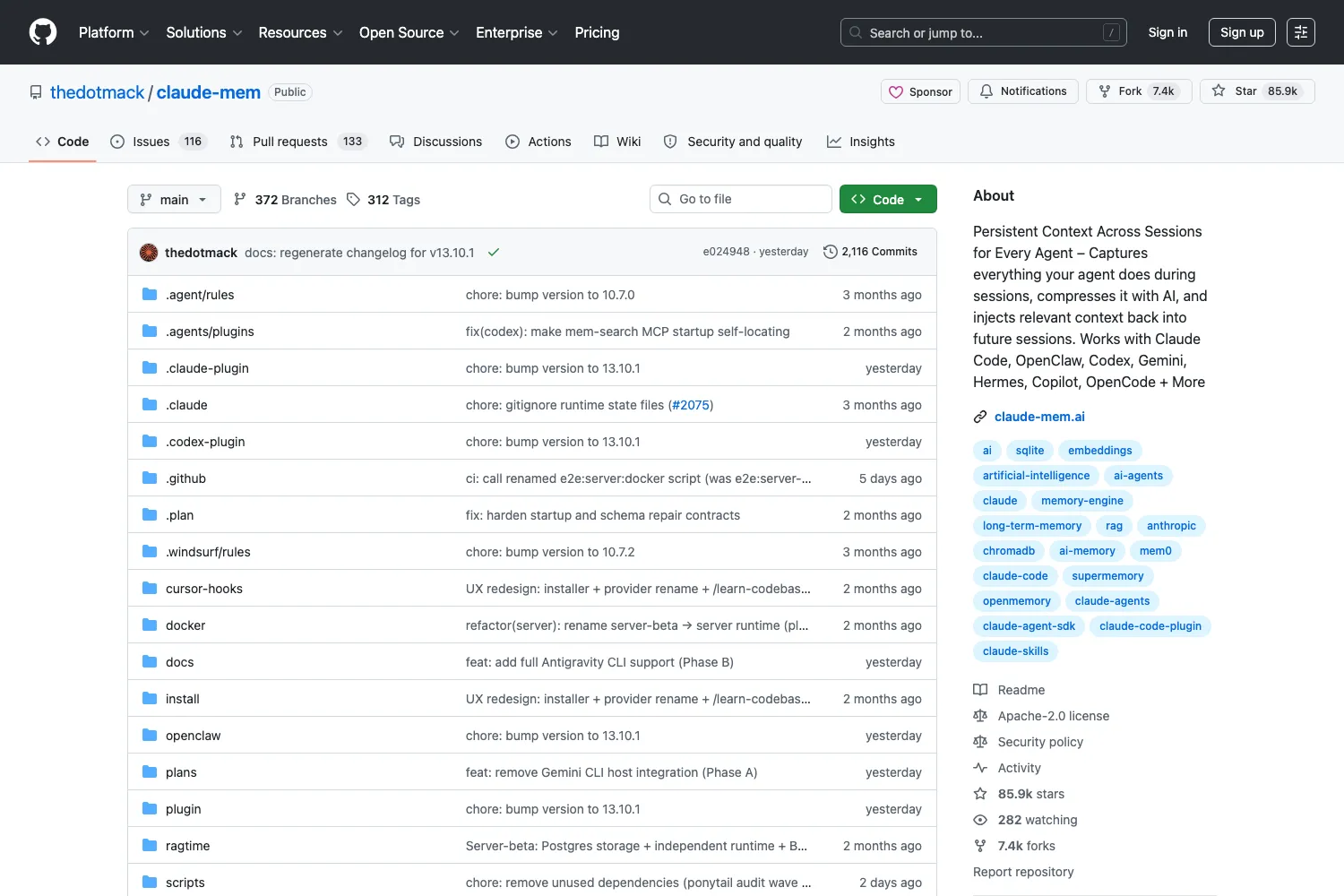This screenshot has height=896, width=1344.
Task: Expand the main branch dropdown
Action: (174, 199)
